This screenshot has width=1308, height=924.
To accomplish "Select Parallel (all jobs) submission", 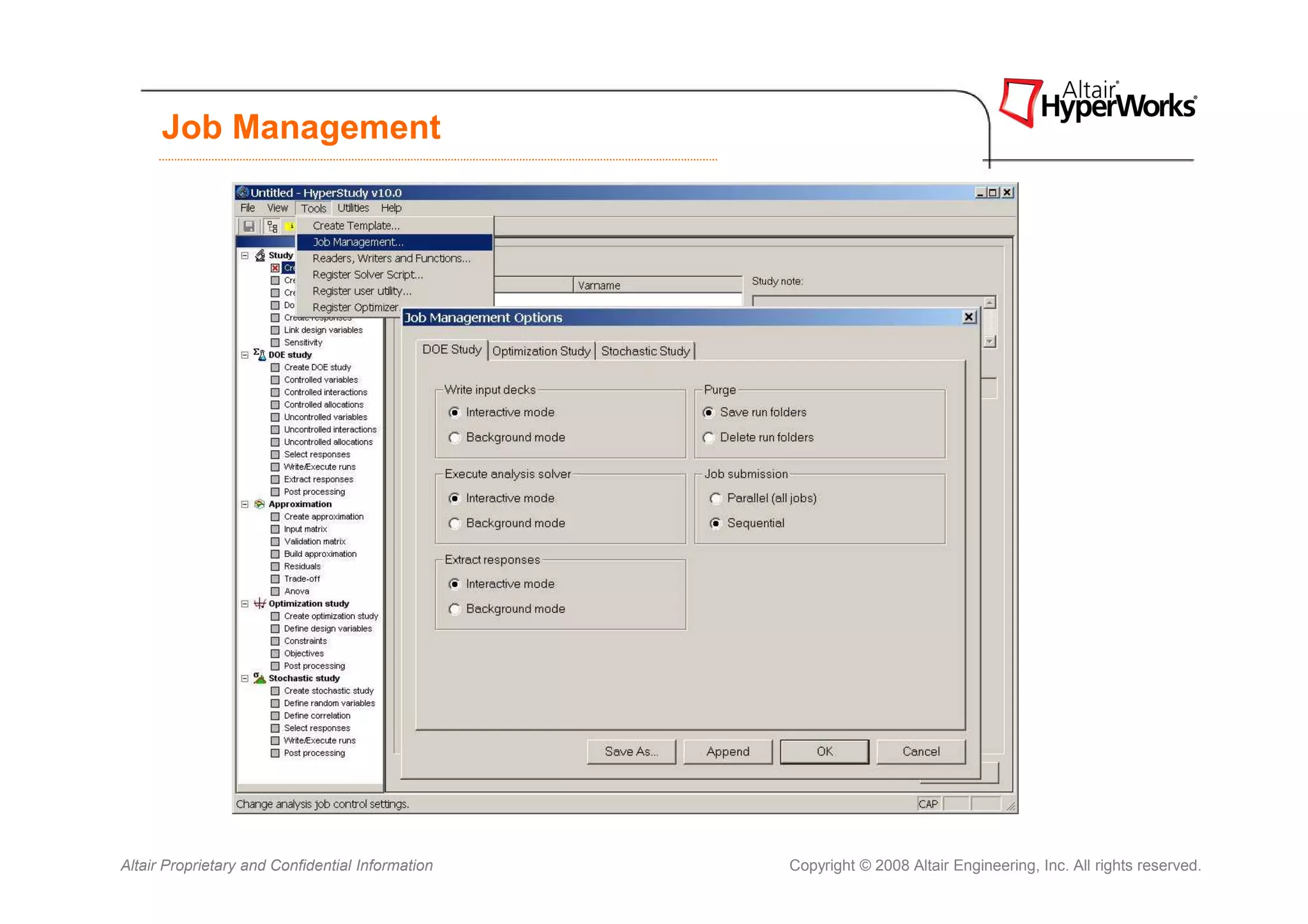I will click(x=716, y=498).
